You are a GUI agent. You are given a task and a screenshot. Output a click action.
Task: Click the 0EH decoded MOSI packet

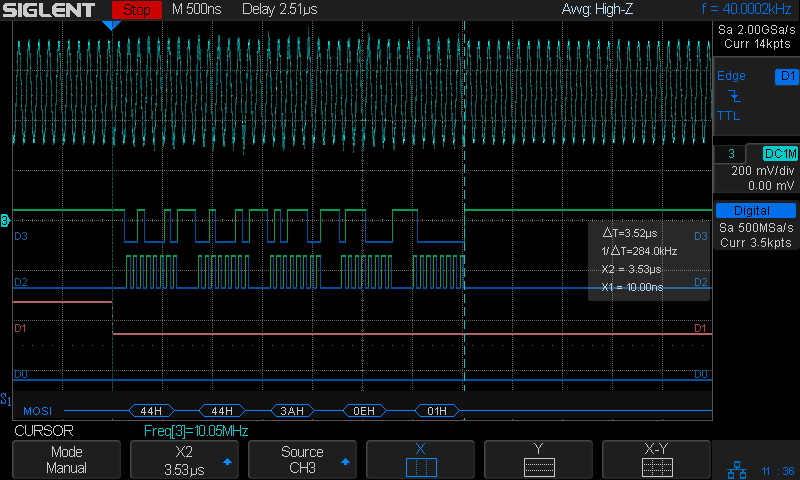(x=364, y=411)
